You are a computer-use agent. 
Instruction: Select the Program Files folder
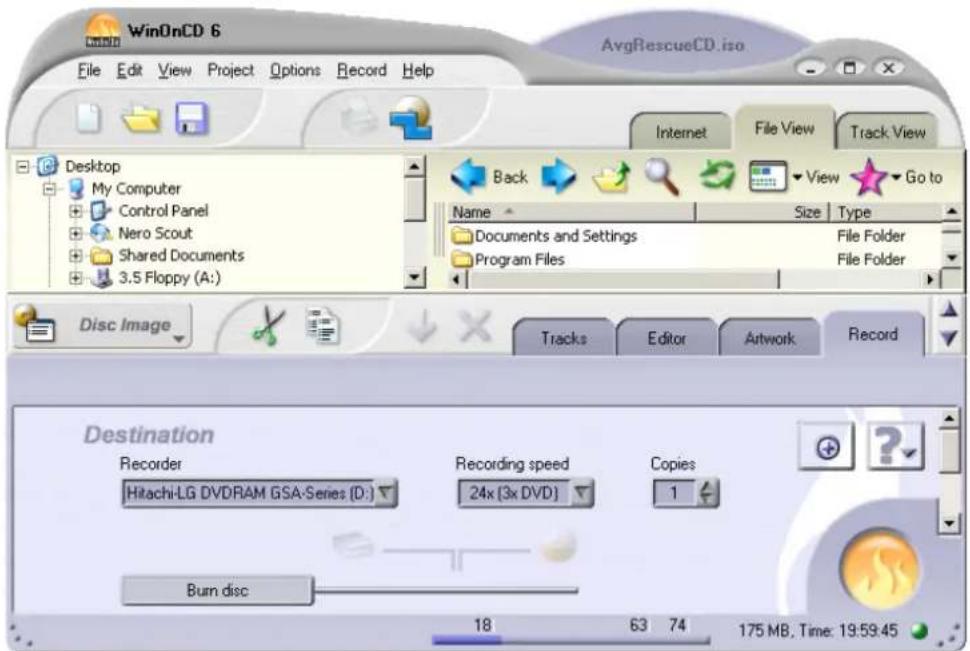click(508, 259)
